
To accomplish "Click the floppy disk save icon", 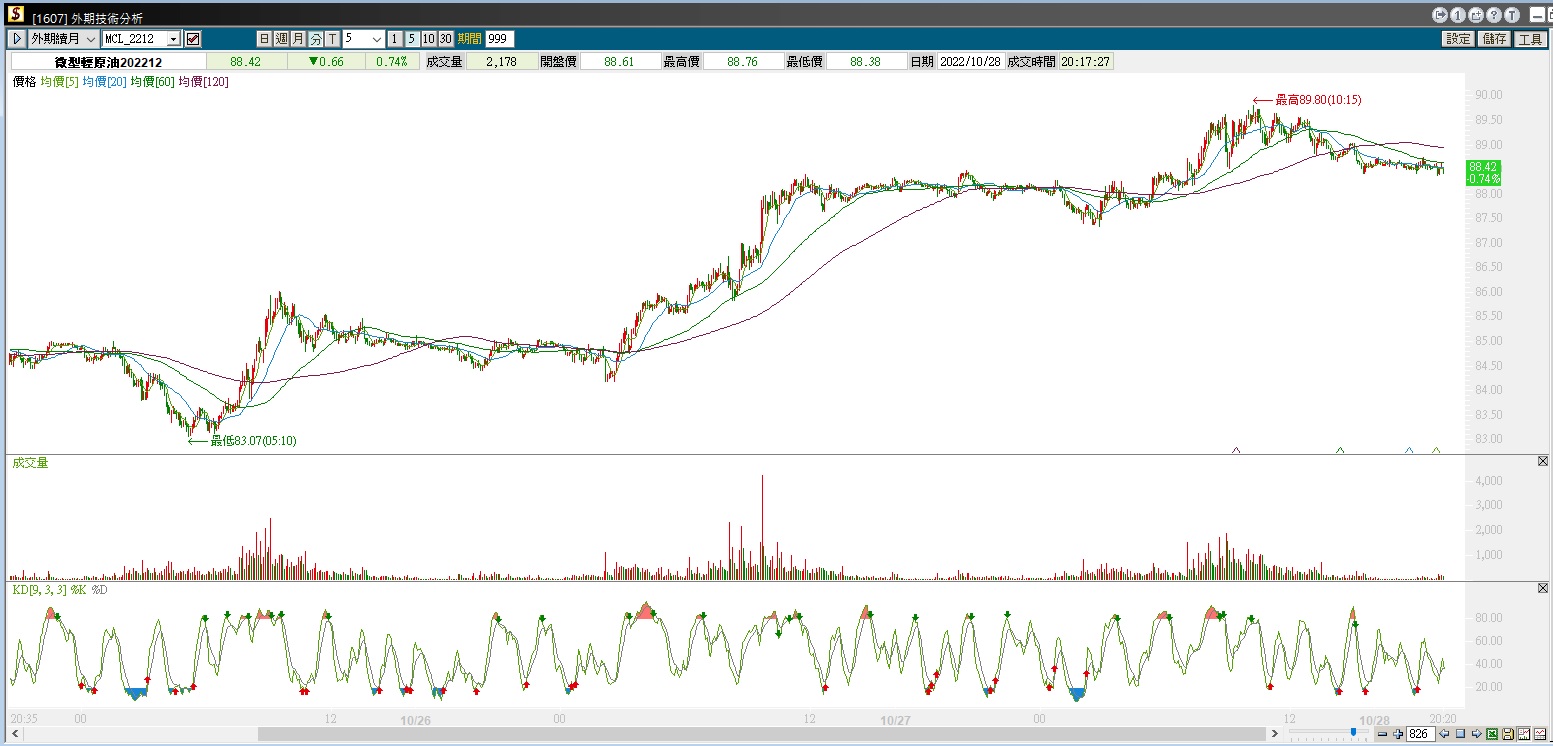I will tap(1509, 734).
